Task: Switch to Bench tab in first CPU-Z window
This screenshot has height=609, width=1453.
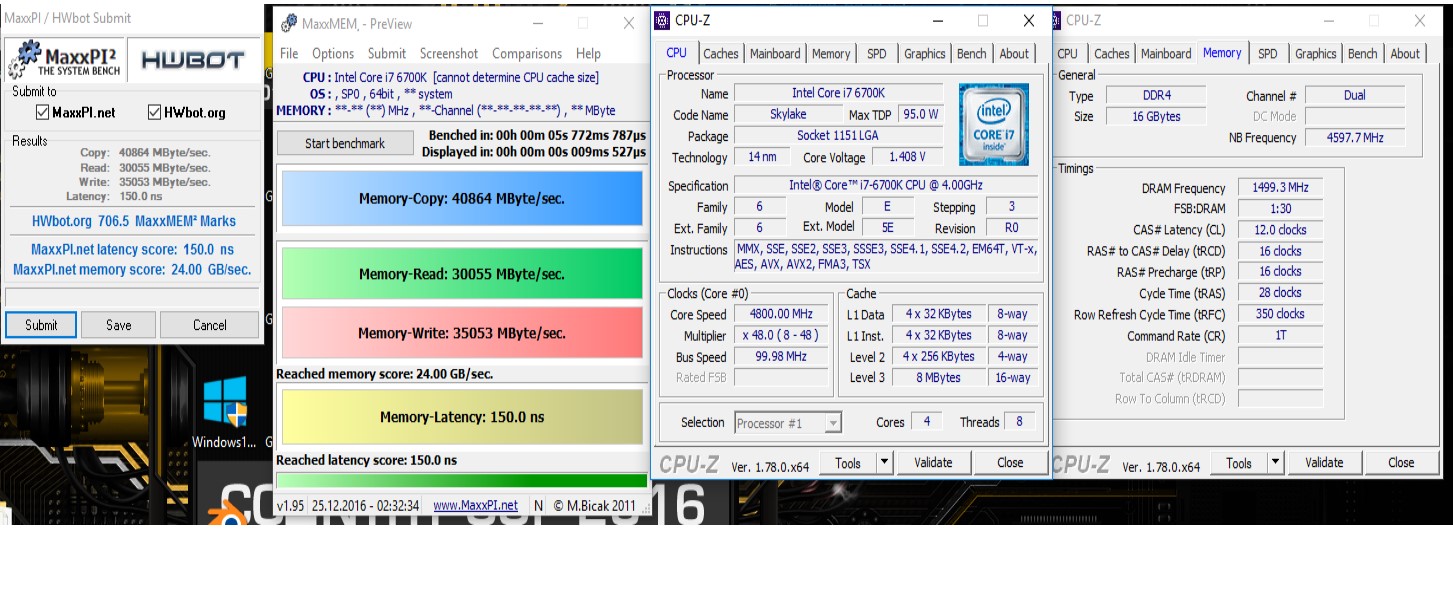Action: tap(972, 54)
